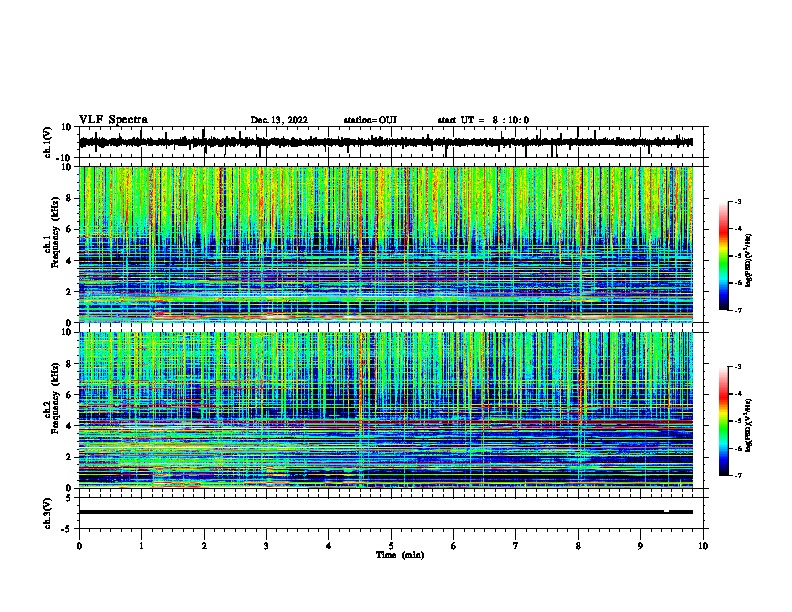The height and width of the screenshot is (612, 792).
Task: Click time axis tick label "6"
Action: click(x=454, y=546)
